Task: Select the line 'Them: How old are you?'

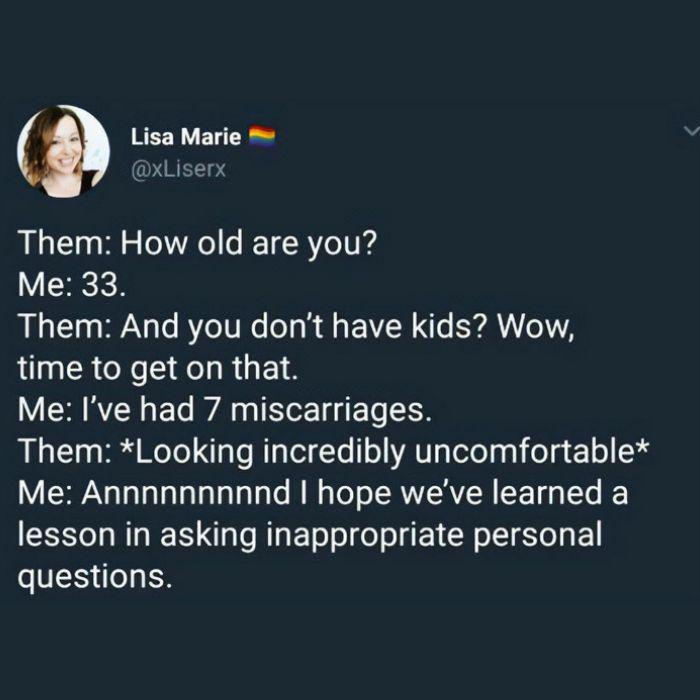Action: (198, 244)
